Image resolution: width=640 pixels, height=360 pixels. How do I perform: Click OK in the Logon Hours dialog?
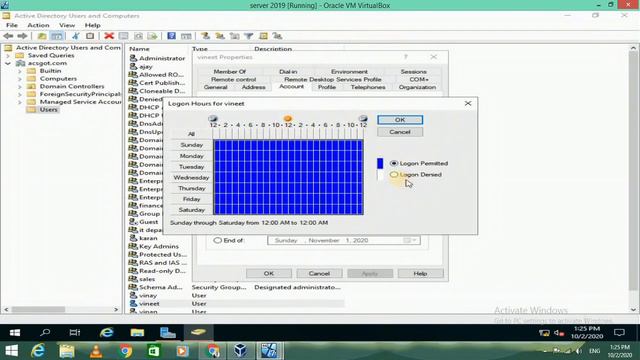[x=400, y=120]
